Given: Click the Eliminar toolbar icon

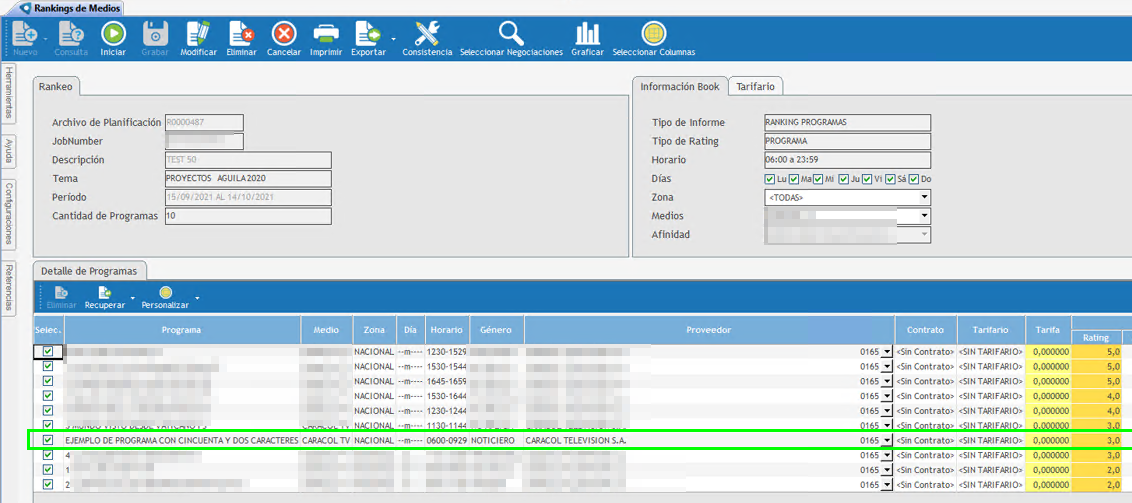Looking at the screenshot, I should click(241, 33).
